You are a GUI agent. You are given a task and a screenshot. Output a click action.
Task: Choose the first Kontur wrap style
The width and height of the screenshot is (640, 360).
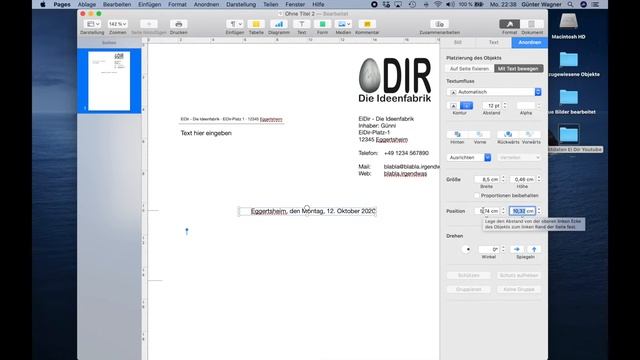click(x=453, y=106)
